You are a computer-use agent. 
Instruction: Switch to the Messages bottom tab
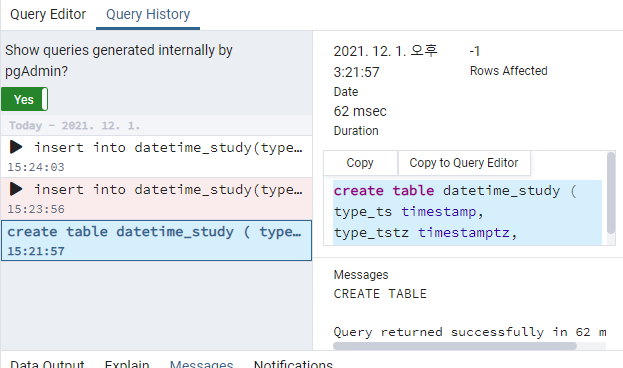pyautogui.click(x=201, y=363)
